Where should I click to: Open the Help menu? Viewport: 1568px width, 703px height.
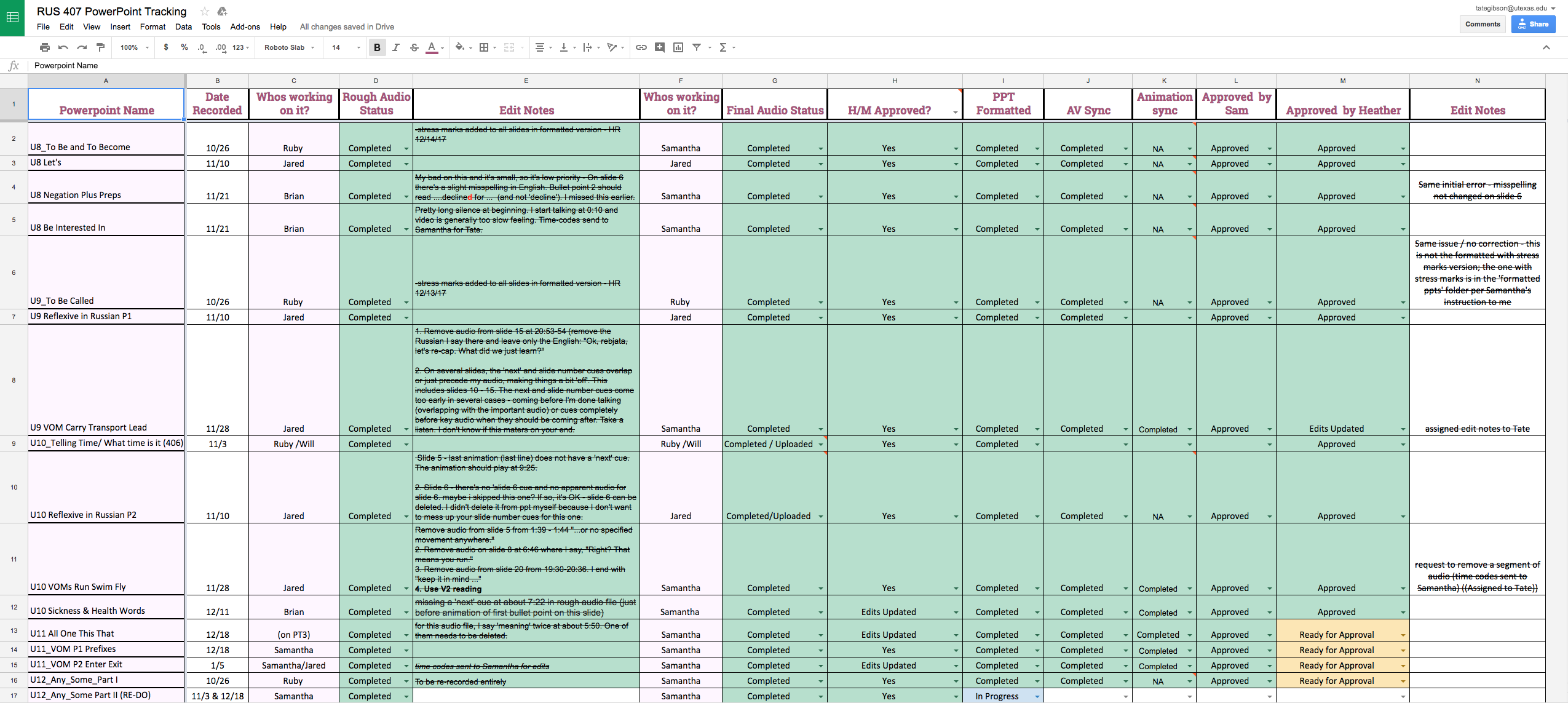click(278, 26)
